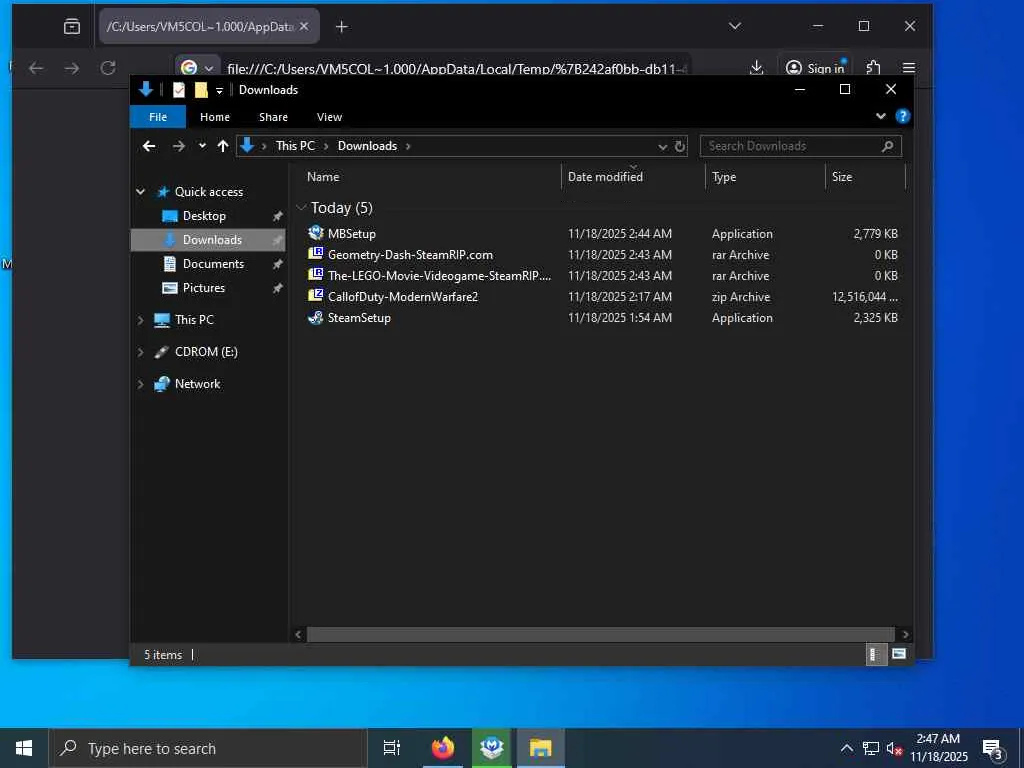The image size is (1024, 768).
Task: Collapse the Quick access tree
Action: pyautogui.click(x=140, y=191)
